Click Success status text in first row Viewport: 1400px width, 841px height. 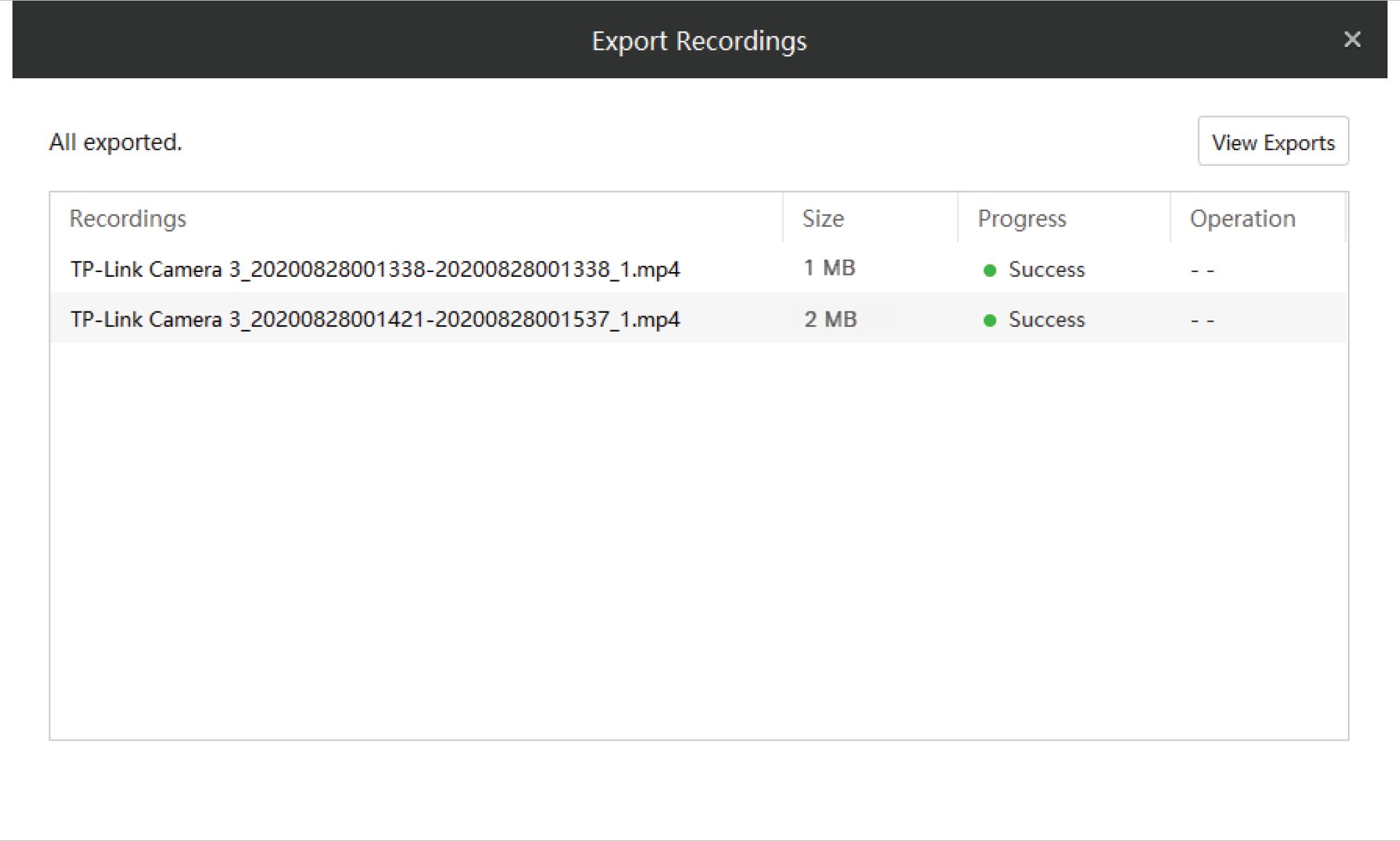[x=1046, y=270]
